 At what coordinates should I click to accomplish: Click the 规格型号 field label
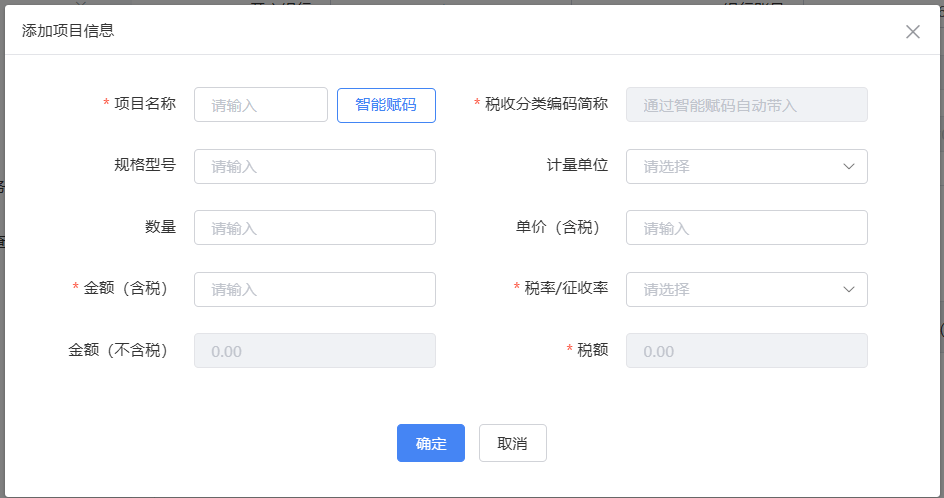coord(145,165)
